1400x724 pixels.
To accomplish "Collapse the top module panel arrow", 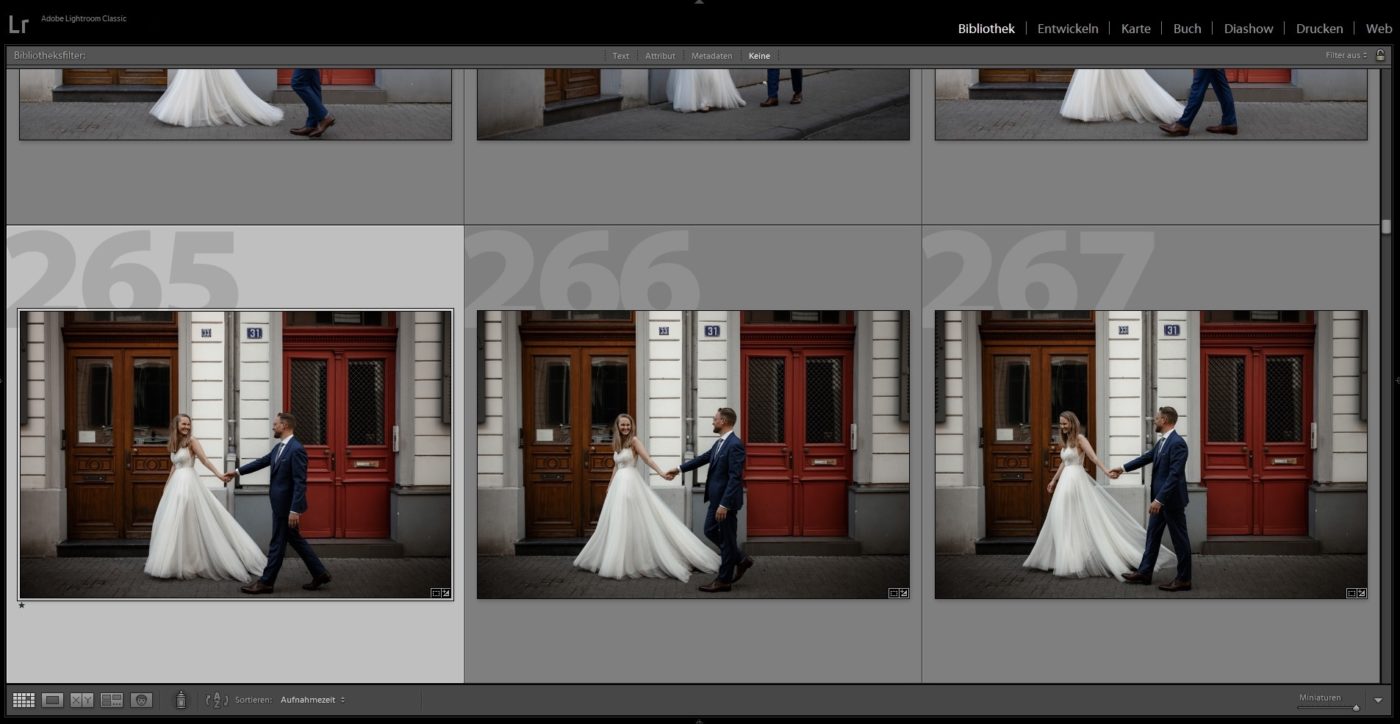I will tap(699, 3).
